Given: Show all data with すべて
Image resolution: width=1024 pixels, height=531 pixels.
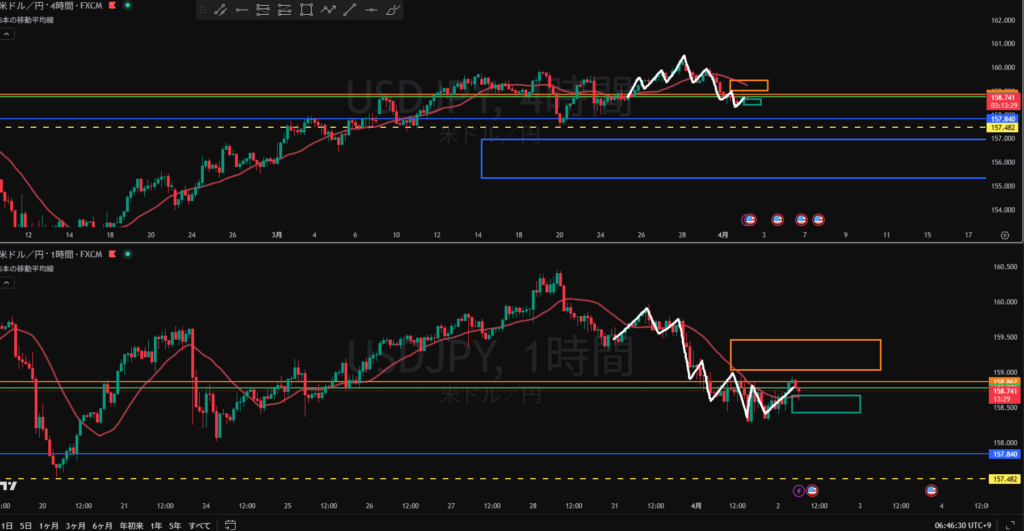Looking at the screenshot, I should (x=199, y=524).
